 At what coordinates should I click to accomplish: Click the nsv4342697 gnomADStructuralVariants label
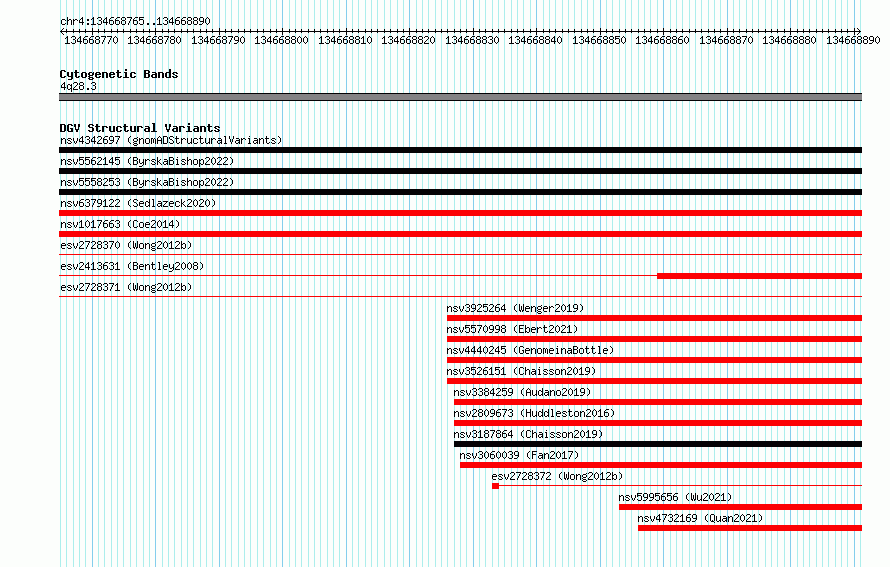point(171,140)
